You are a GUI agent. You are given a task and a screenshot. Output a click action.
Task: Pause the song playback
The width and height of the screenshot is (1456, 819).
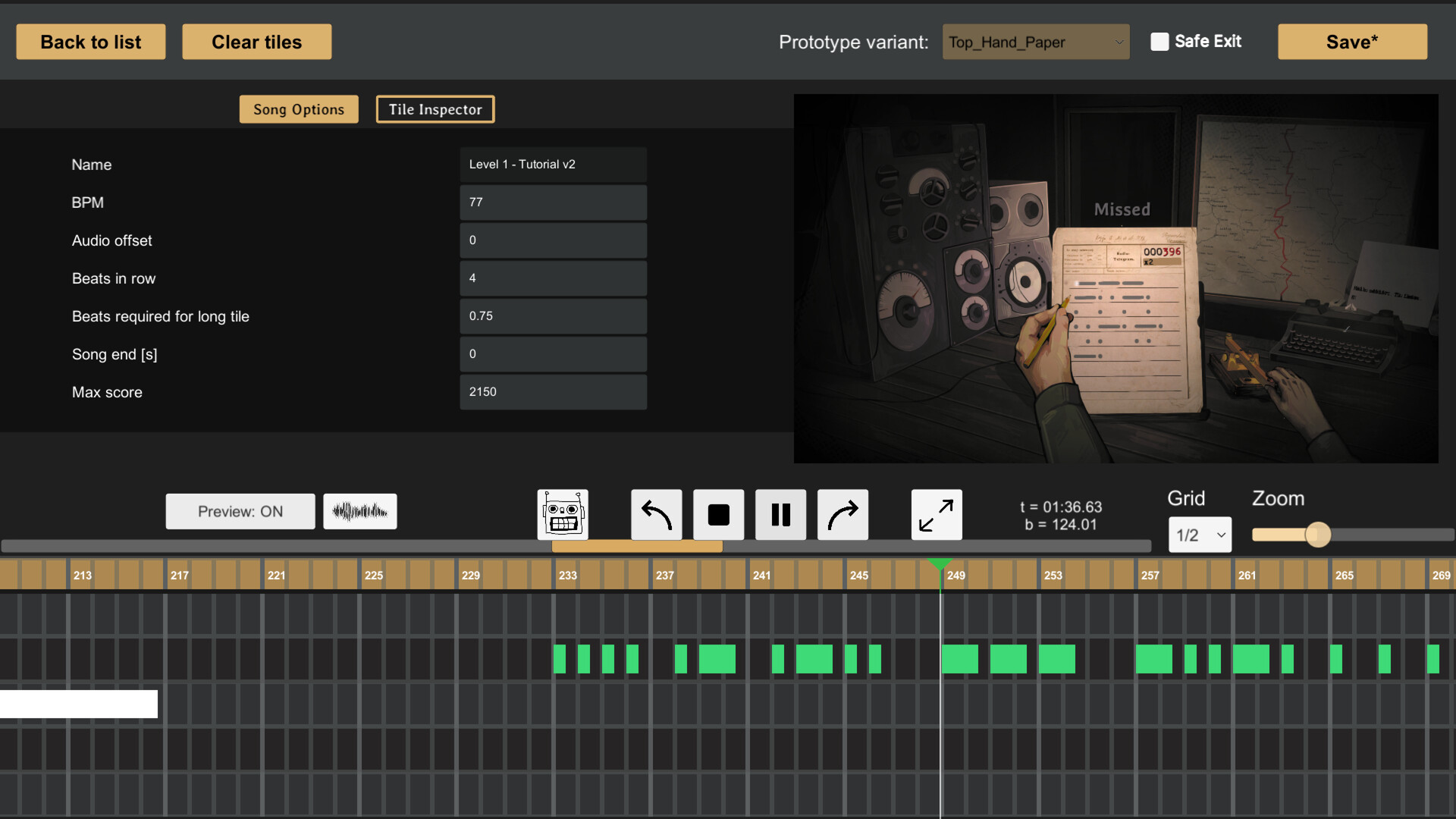tap(781, 515)
